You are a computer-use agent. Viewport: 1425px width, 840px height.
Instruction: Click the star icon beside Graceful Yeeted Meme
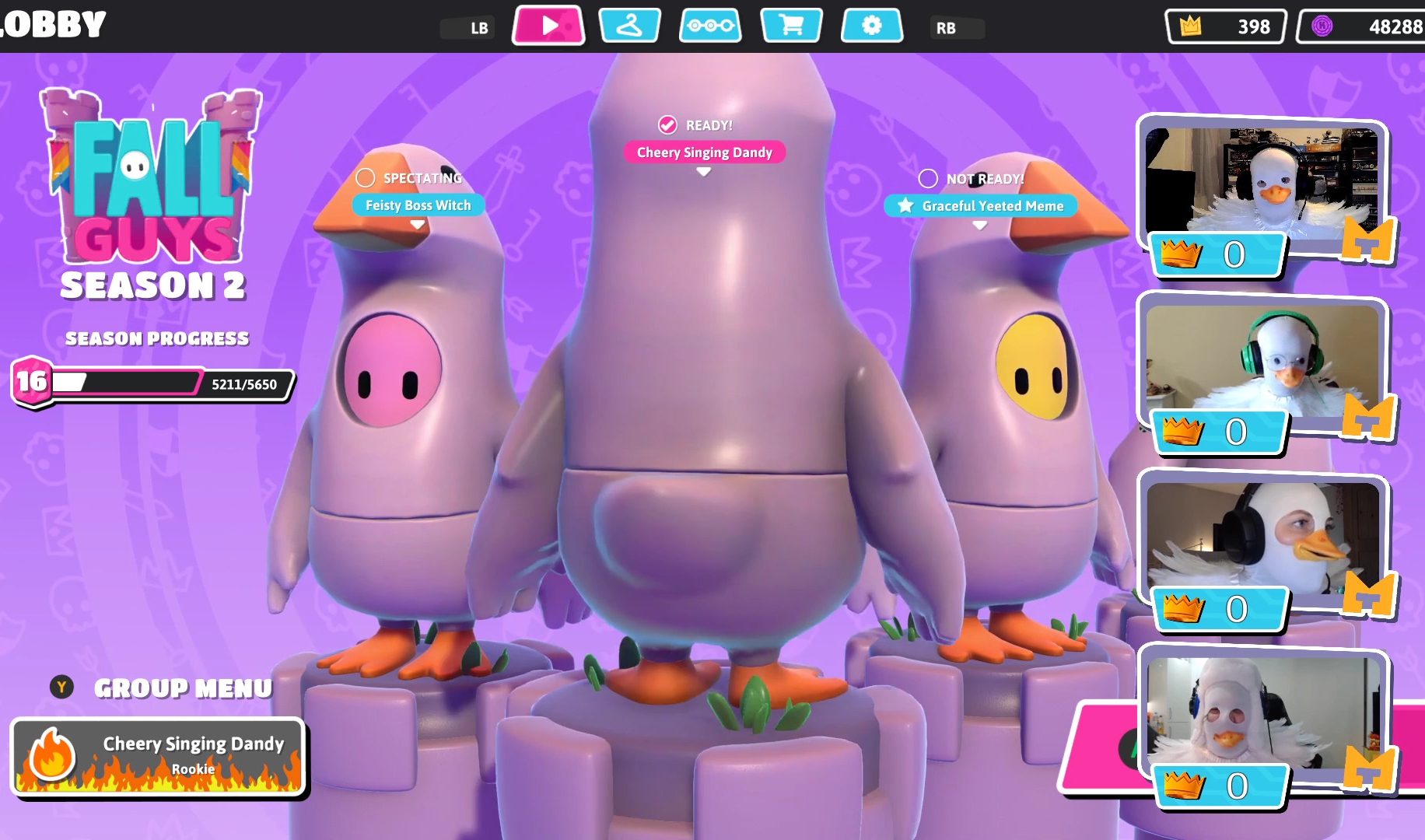[x=905, y=205]
